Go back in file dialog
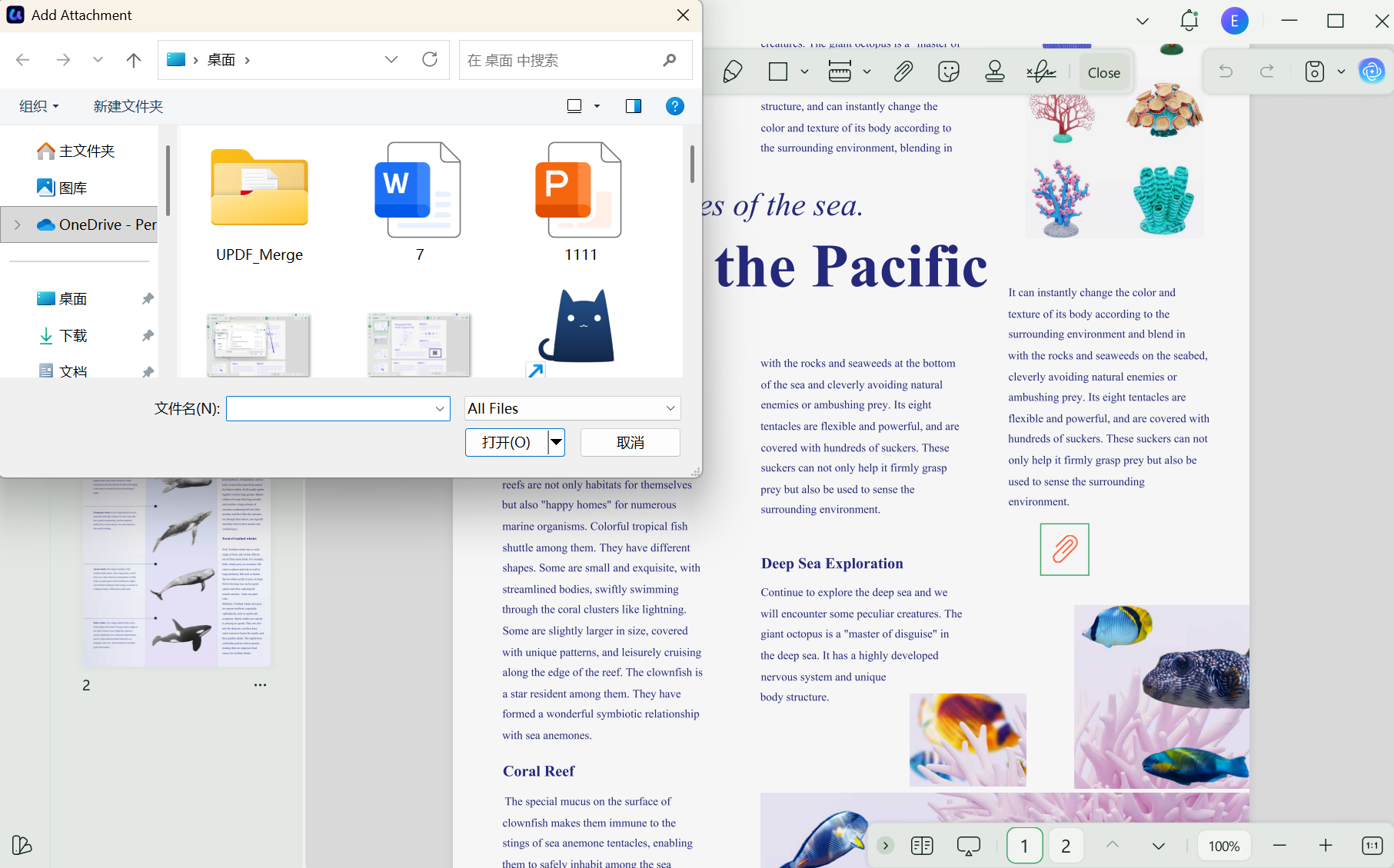The width and height of the screenshot is (1394, 868). (x=23, y=60)
